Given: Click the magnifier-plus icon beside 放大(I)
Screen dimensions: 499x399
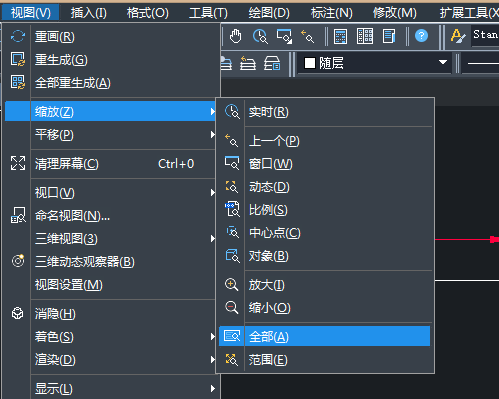Looking at the screenshot, I should point(231,285).
